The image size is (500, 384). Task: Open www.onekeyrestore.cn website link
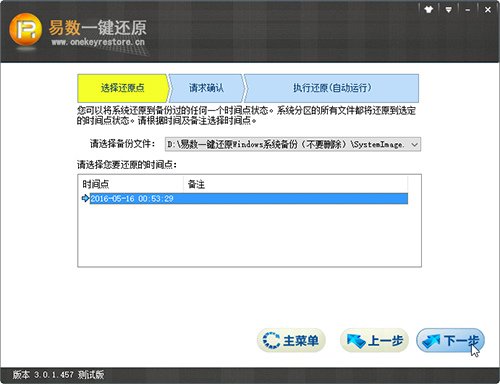pos(98,42)
